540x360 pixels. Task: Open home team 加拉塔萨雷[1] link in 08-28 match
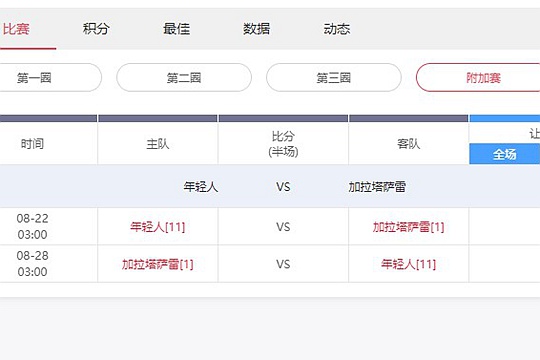click(157, 264)
